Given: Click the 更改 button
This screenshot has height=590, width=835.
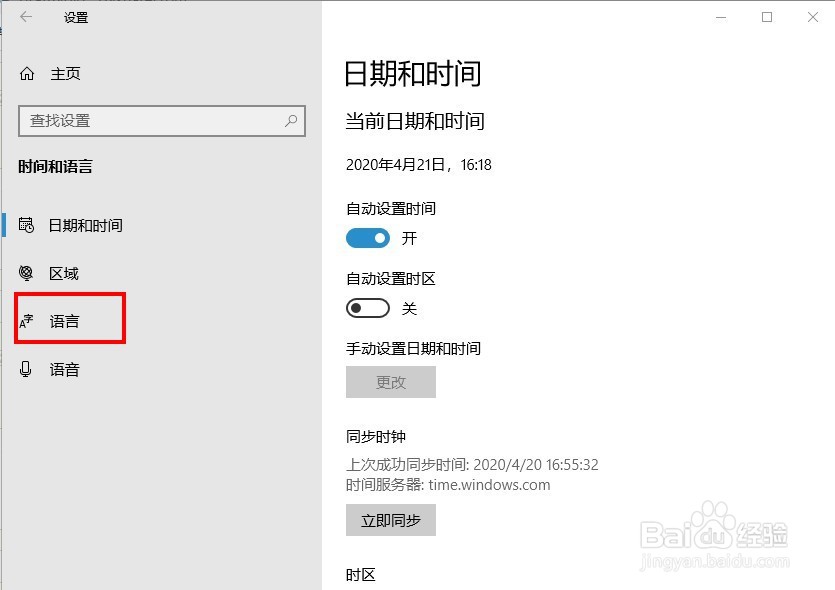Looking at the screenshot, I should 391,382.
